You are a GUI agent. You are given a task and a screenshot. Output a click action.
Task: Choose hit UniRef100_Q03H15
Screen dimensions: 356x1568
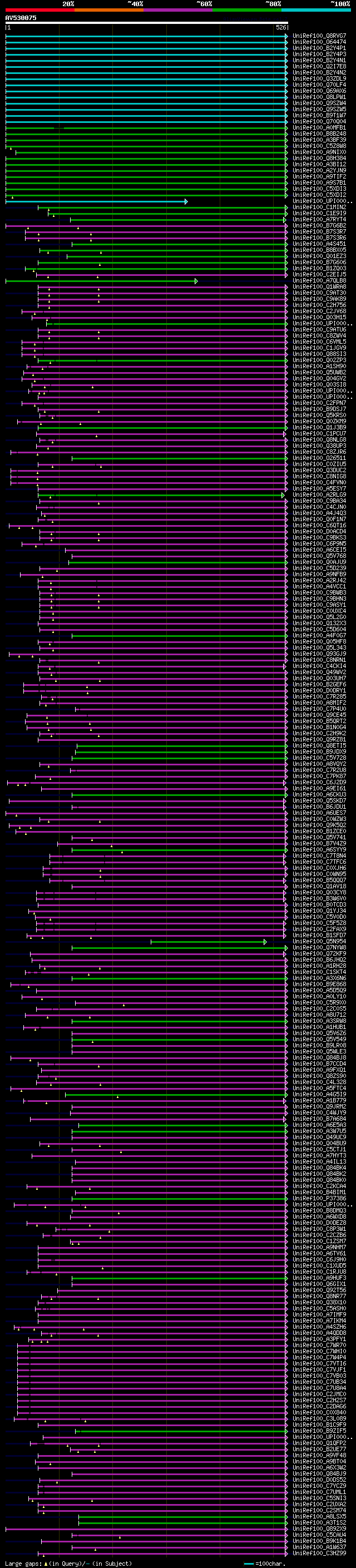click(x=319, y=317)
